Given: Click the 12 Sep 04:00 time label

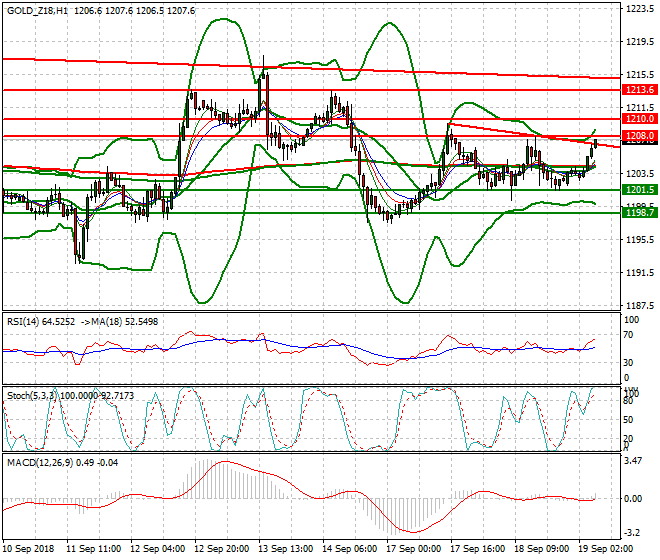Looking at the screenshot, I should tap(158, 549).
